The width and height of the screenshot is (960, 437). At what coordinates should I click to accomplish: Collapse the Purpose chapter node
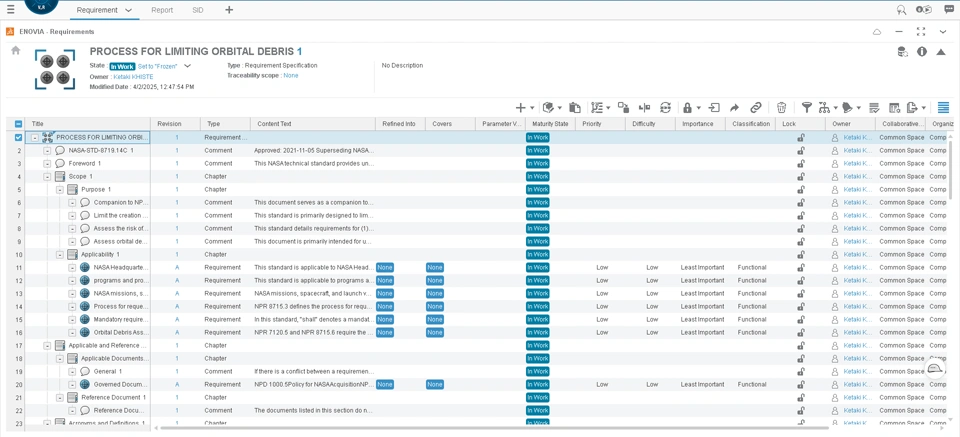59,190
